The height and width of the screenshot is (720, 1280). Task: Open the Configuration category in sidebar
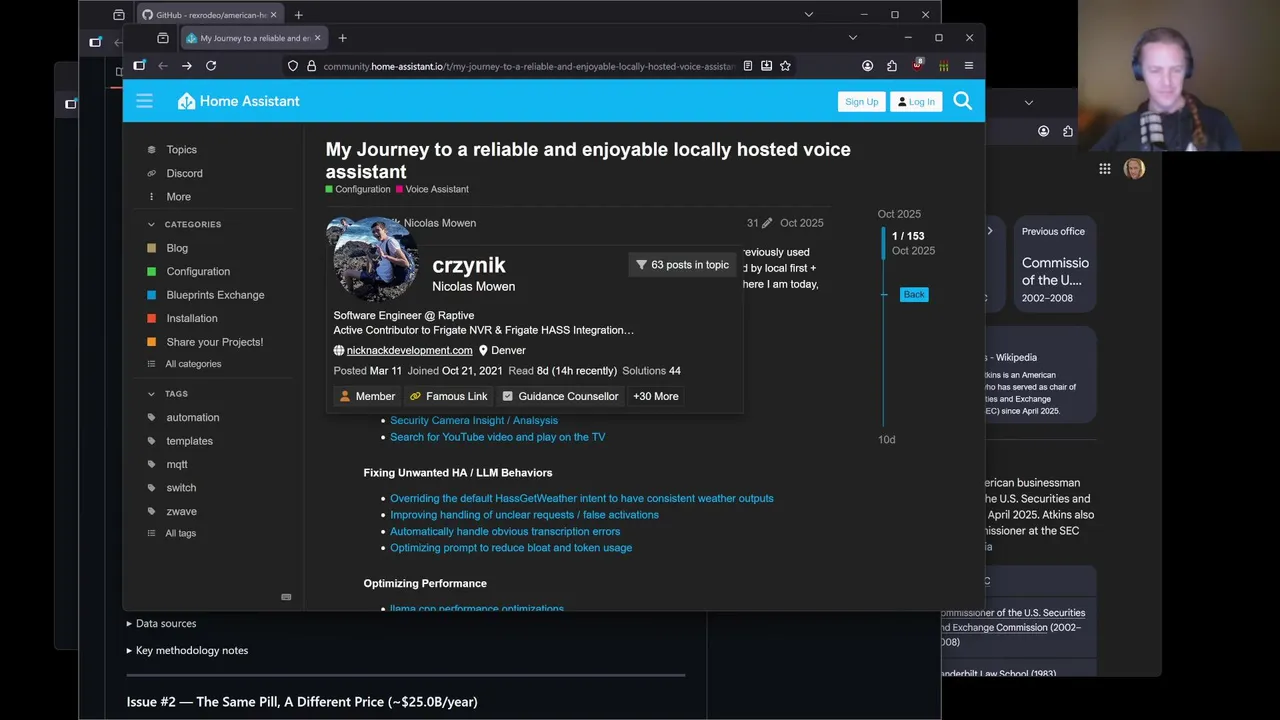[x=198, y=271]
